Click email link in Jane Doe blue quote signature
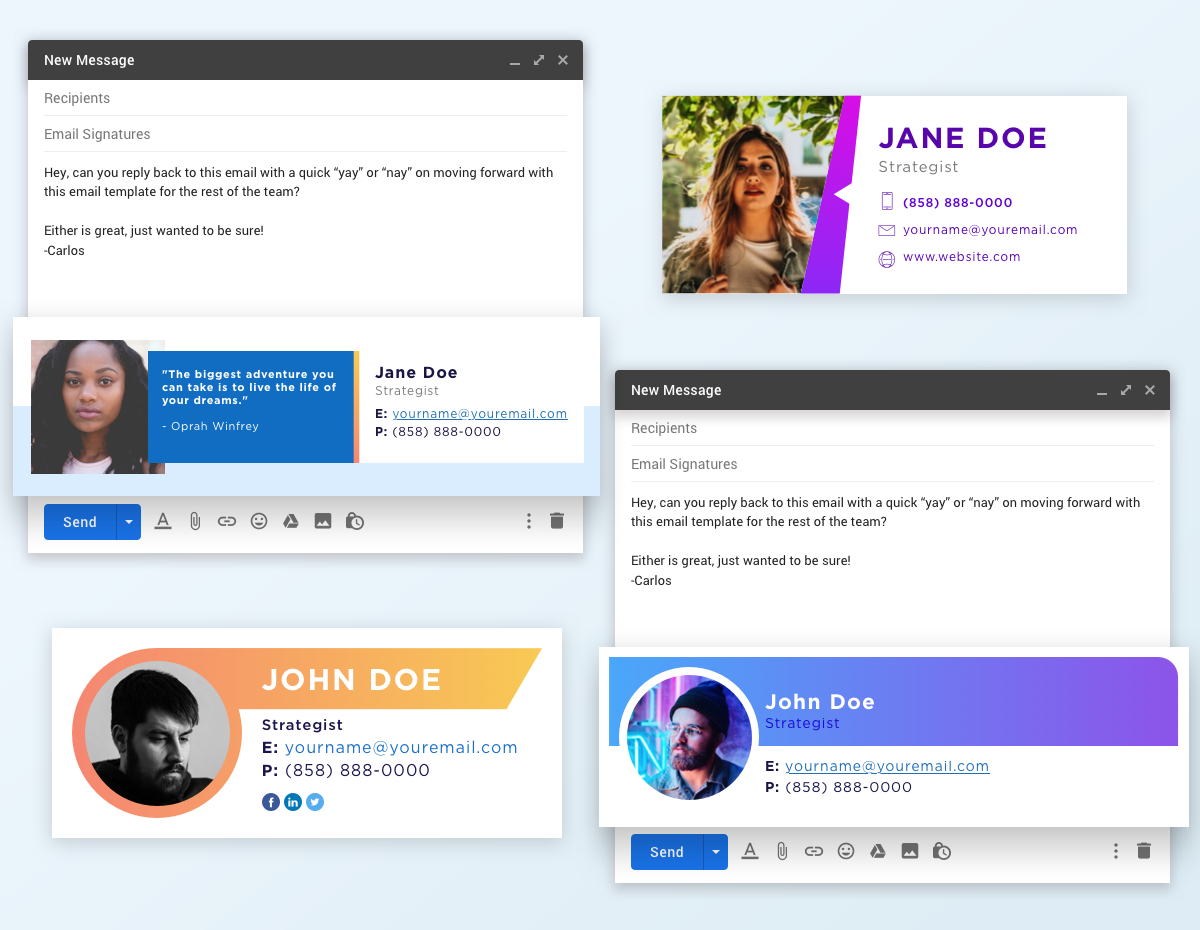The height and width of the screenshot is (930, 1200). coord(479,413)
